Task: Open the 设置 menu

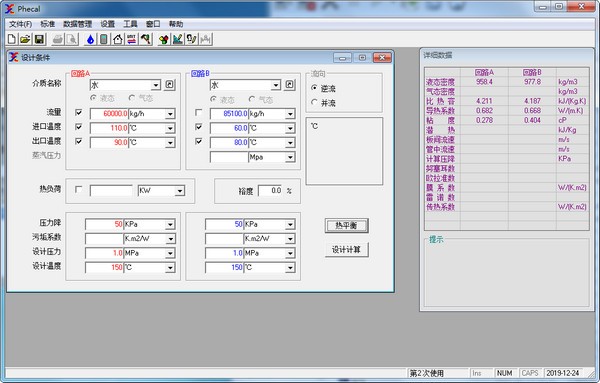Action: coord(108,24)
